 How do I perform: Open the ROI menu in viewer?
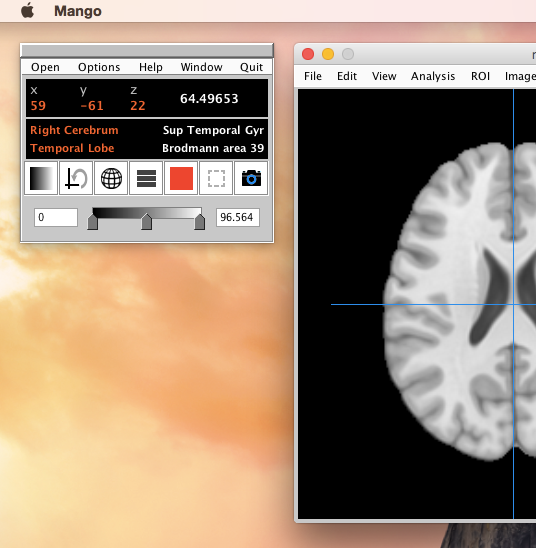pos(480,76)
